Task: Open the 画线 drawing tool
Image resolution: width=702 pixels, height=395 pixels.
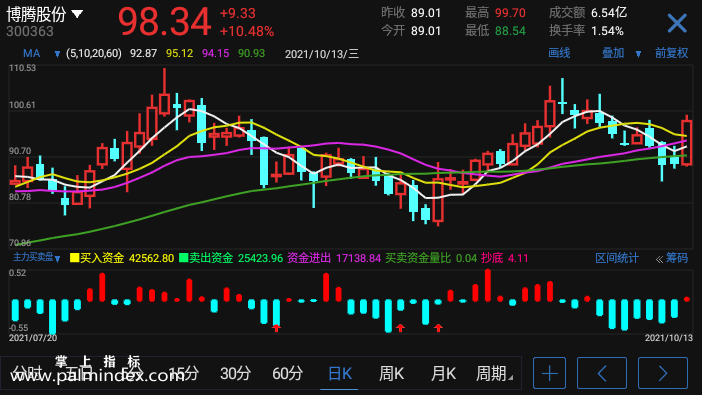Action: pyautogui.click(x=559, y=53)
